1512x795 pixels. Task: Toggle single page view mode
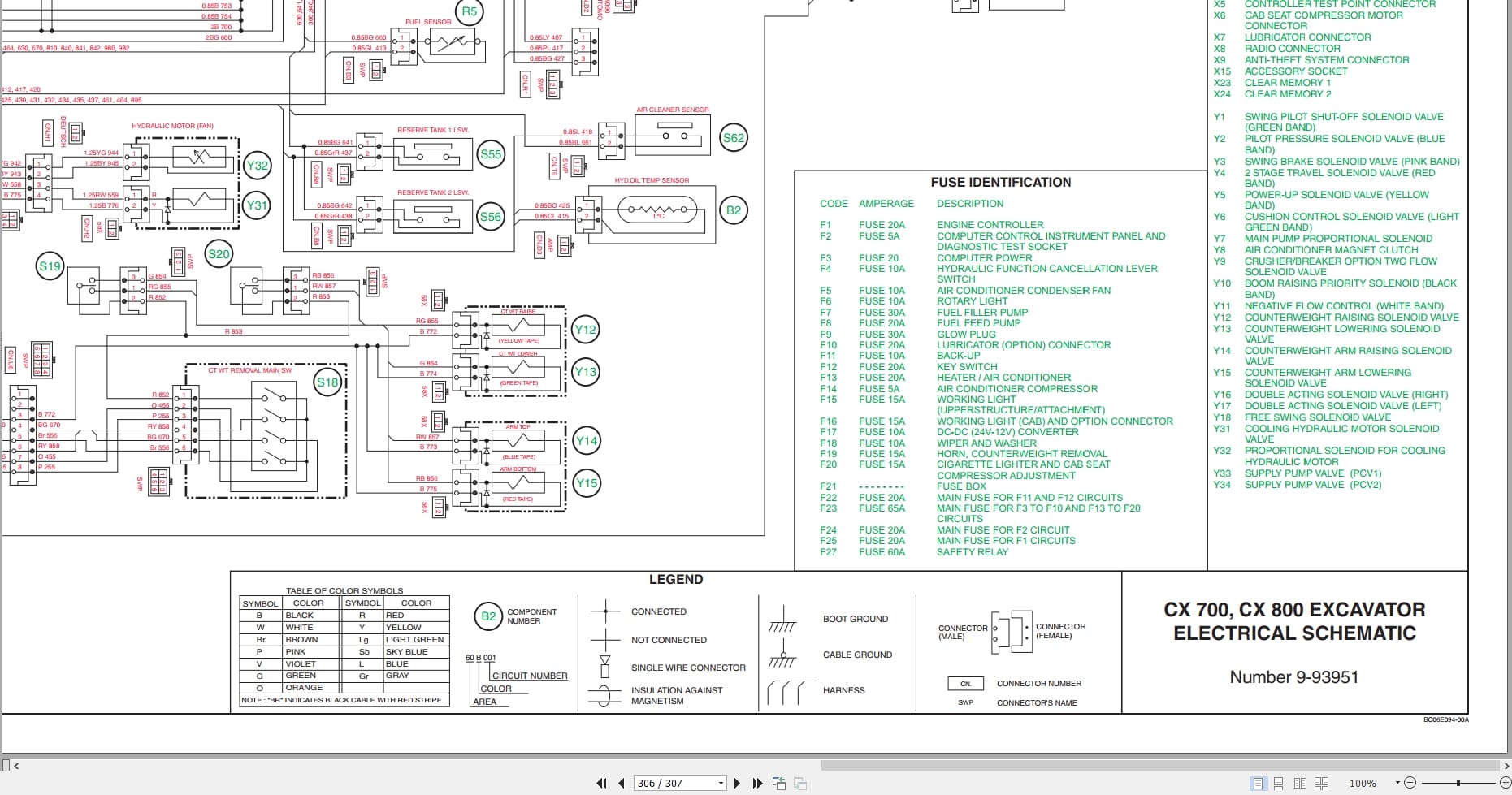click(x=1259, y=784)
